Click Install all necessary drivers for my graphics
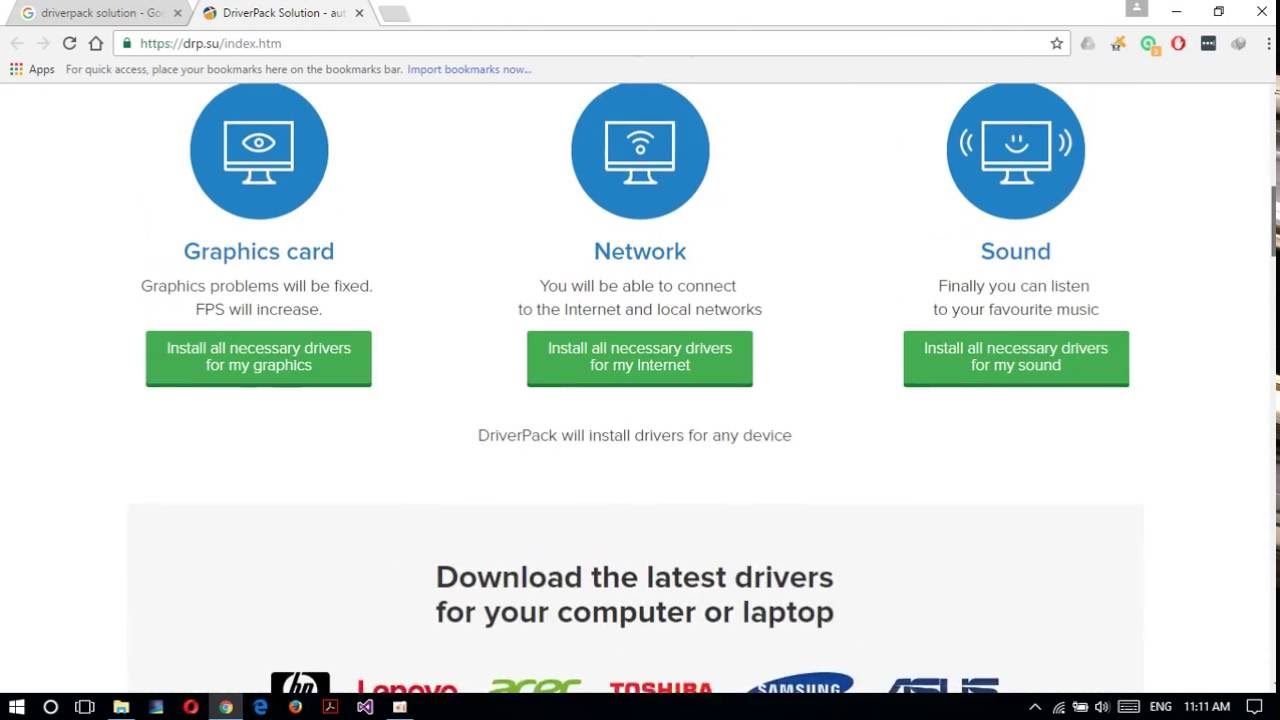 259,357
